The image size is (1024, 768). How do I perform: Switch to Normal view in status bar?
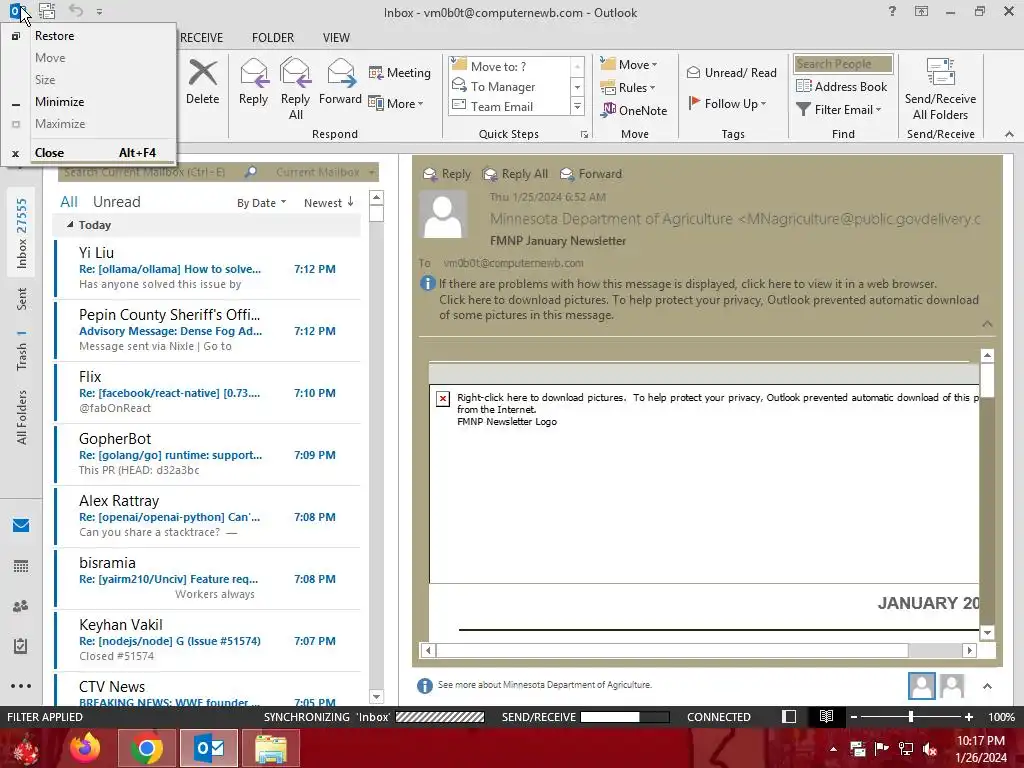pyautogui.click(x=789, y=716)
